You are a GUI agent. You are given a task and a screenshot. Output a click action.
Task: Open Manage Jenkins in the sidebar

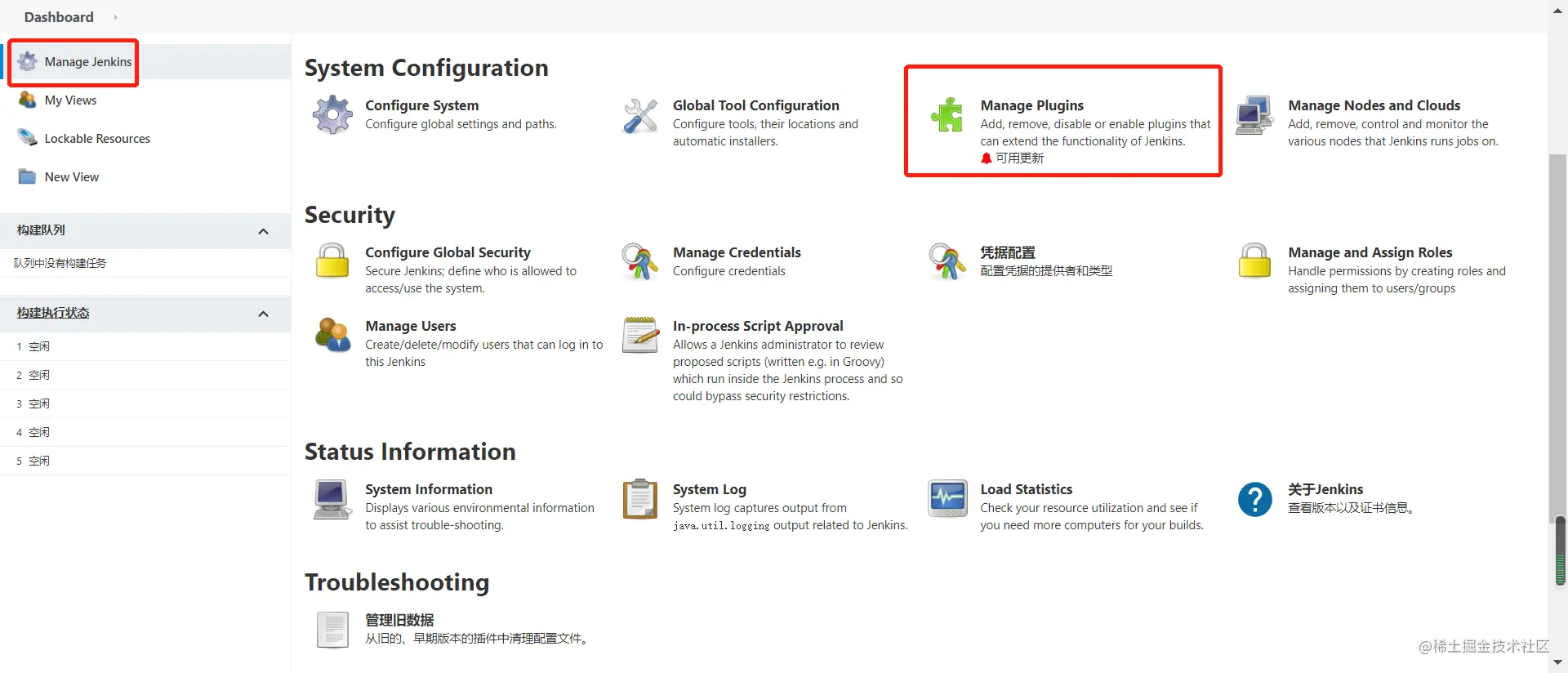(x=88, y=61)
